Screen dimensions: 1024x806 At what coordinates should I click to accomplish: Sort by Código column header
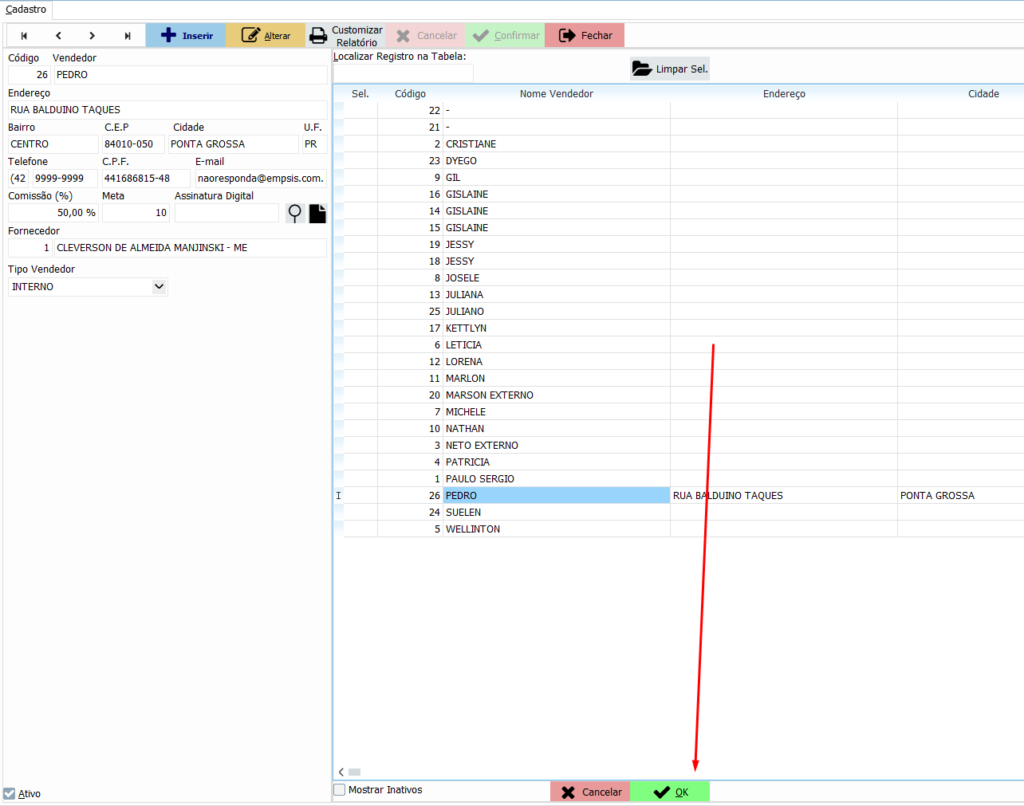point(410,94)
